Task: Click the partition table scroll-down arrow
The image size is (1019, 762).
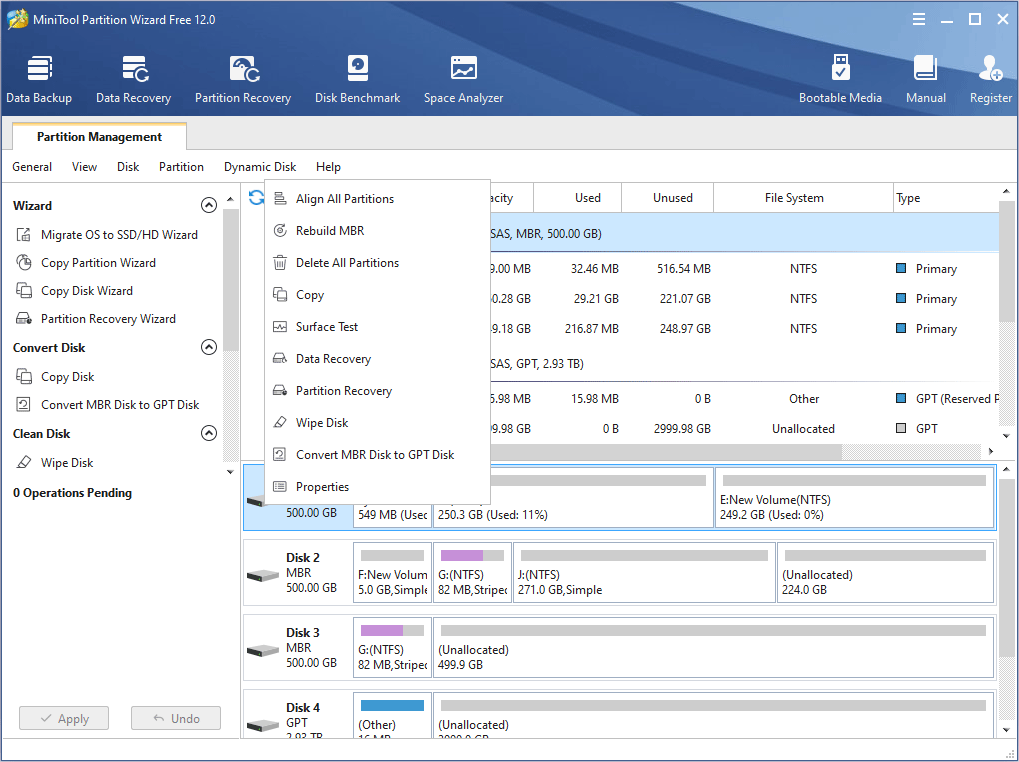Action: point(1006,436)
